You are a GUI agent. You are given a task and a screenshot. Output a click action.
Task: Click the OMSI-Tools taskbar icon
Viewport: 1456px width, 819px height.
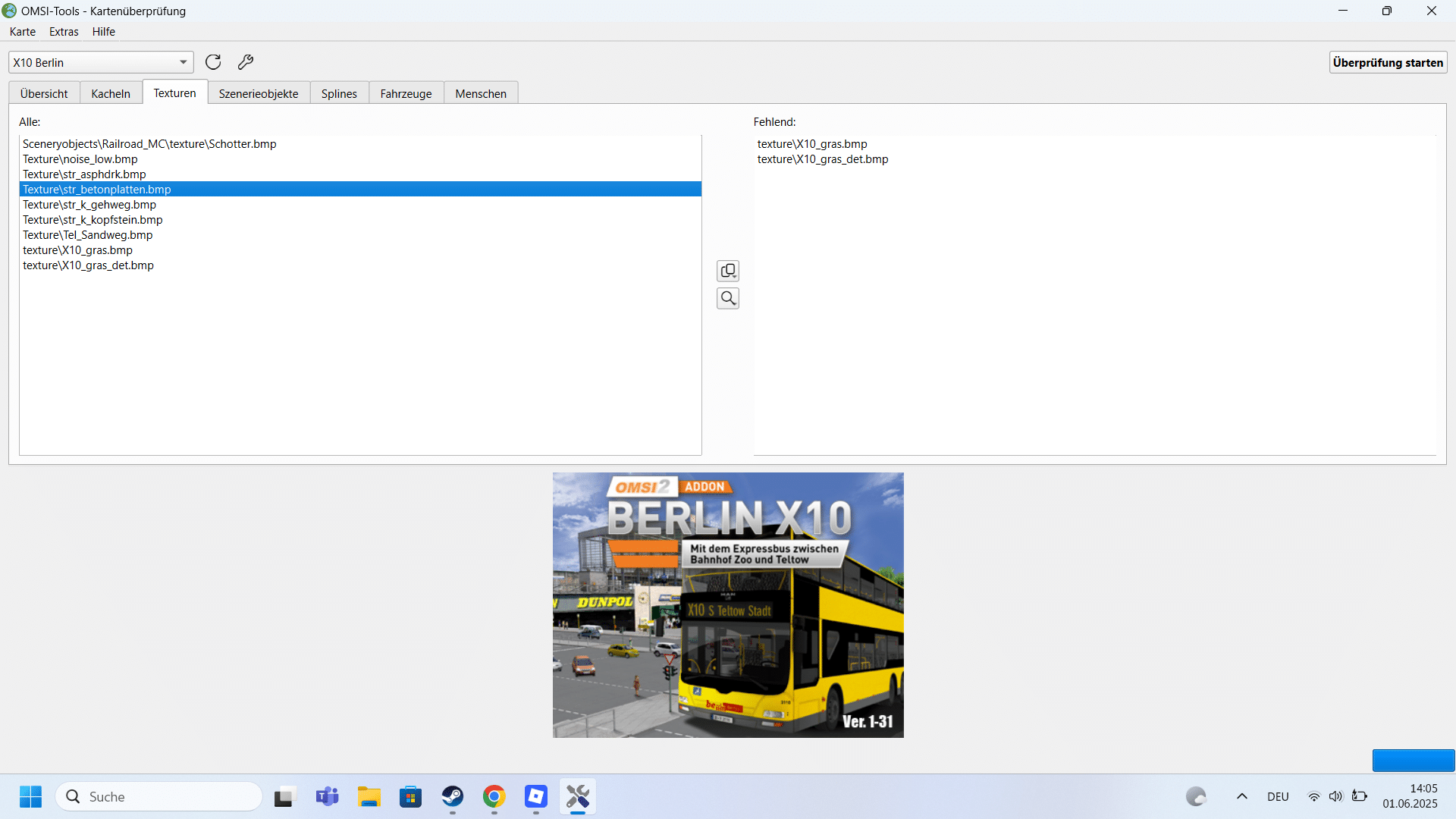coord(578,797)
